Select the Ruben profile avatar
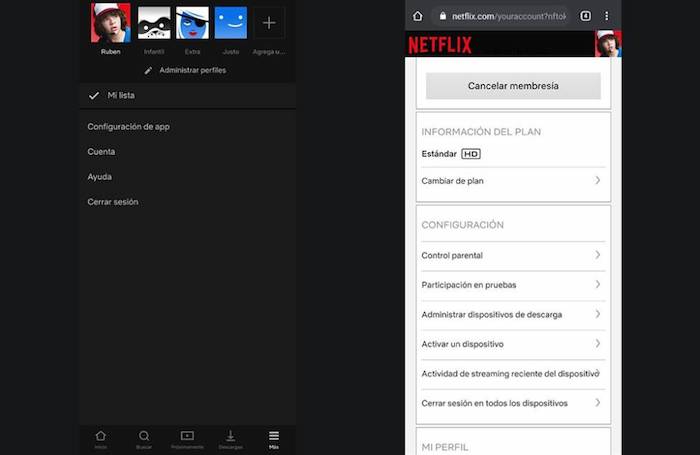The image size is (700, 455). tap(111, 23)
